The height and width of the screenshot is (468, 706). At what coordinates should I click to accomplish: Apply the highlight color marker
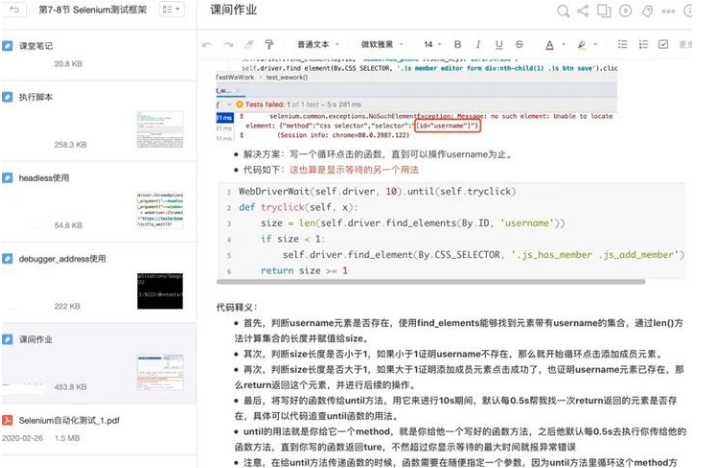pyautogui.click(x=581, y=45)
